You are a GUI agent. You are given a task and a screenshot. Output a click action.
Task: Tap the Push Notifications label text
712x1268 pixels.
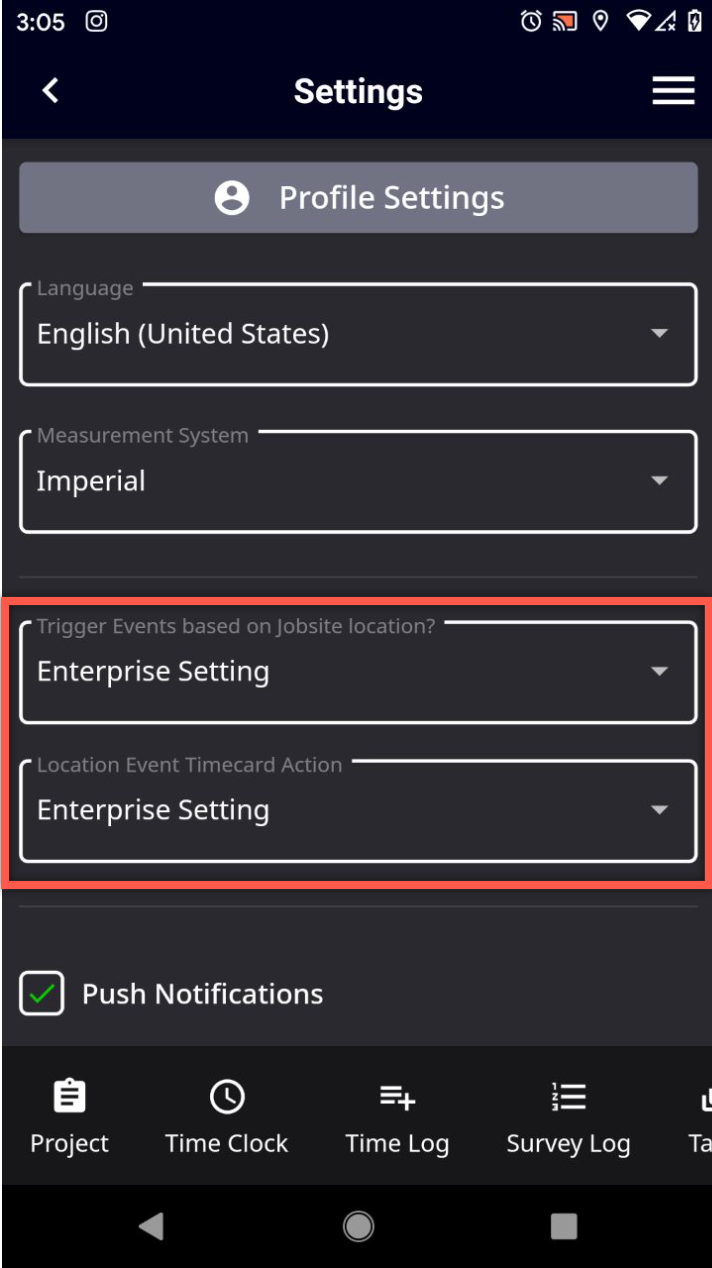pyautogui.click(x=203, y=994)
